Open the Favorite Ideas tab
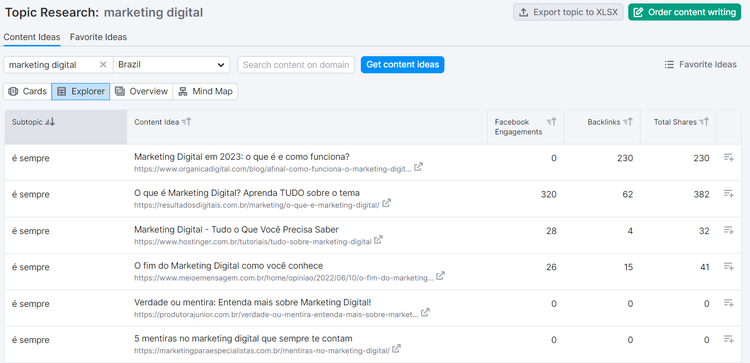This screenshot has width=750, height=363. (x=99, y=37)
